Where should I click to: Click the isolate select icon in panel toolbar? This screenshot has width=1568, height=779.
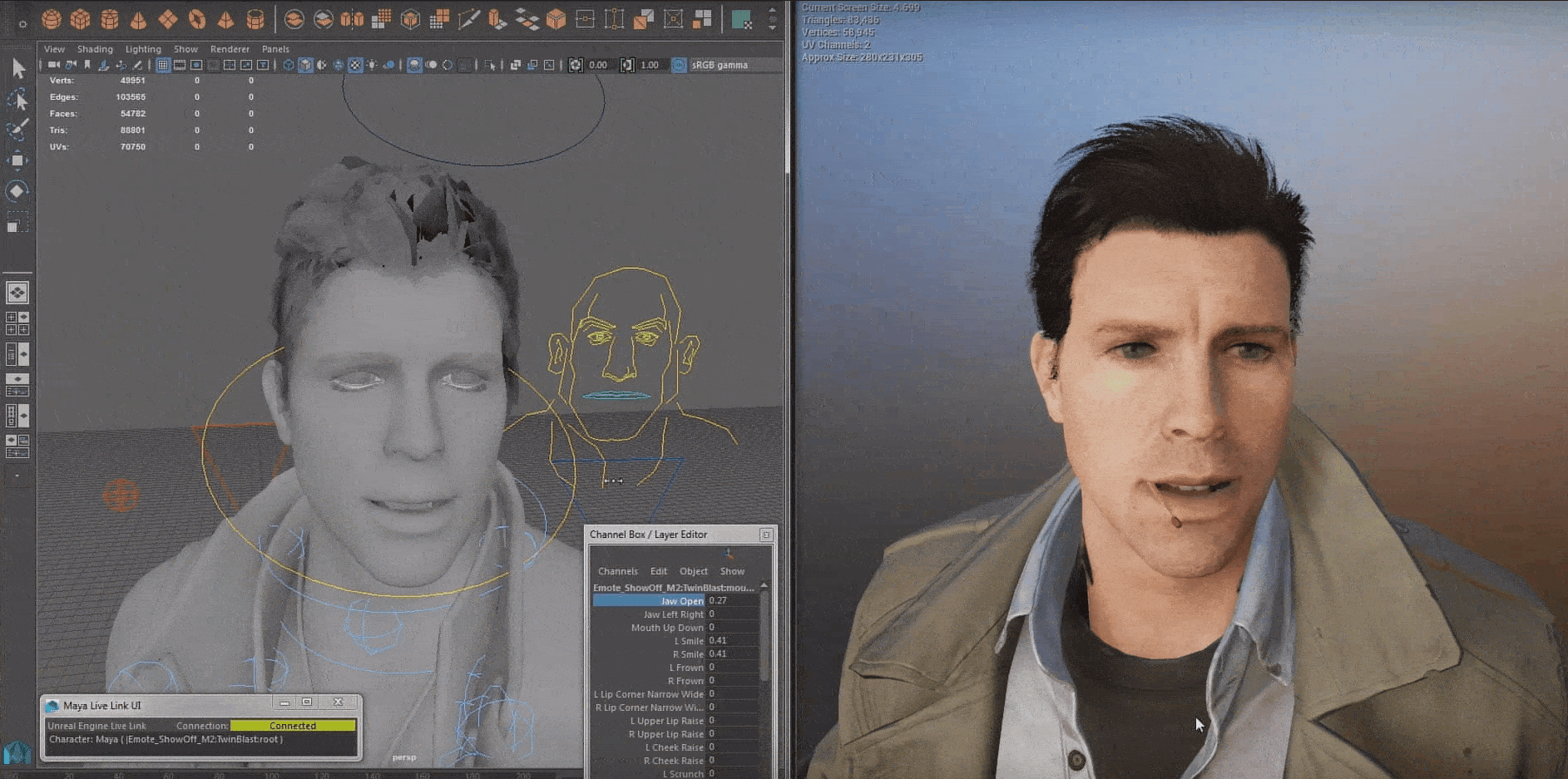(490, 65)
